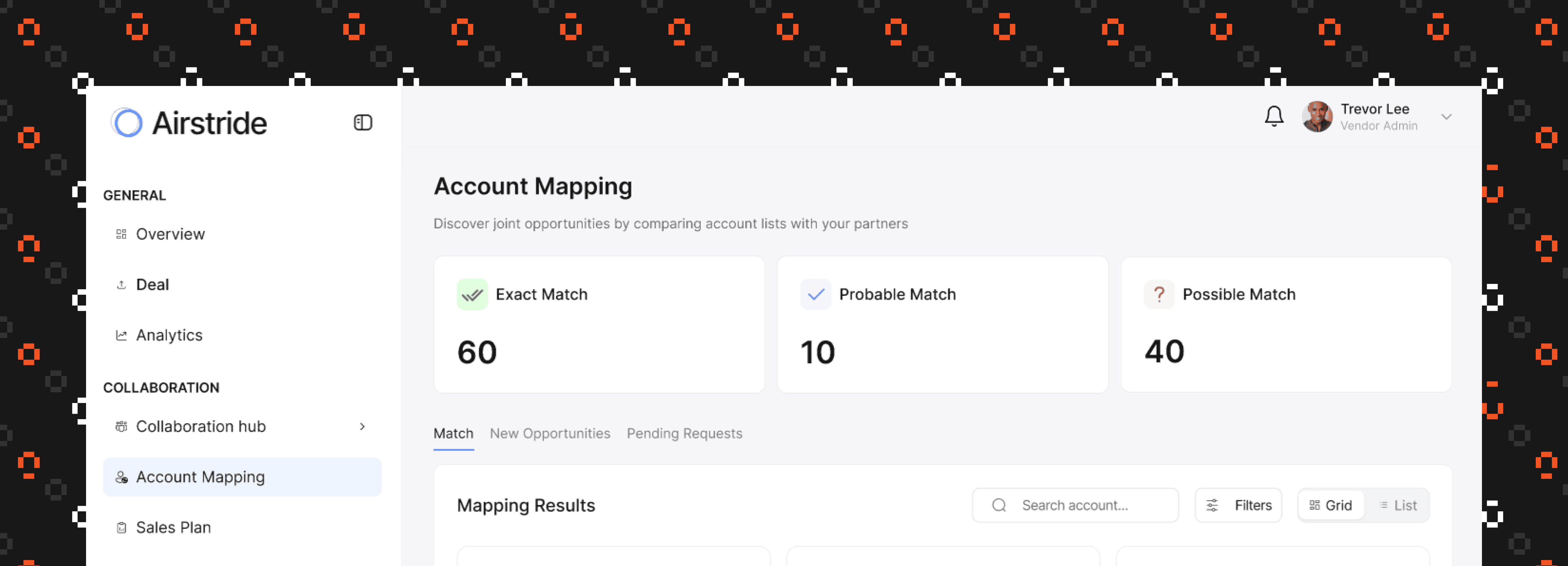The image size is (1568, 566).
Task: Switch to the New Opportunities tab
Action: tap(550, 433)
